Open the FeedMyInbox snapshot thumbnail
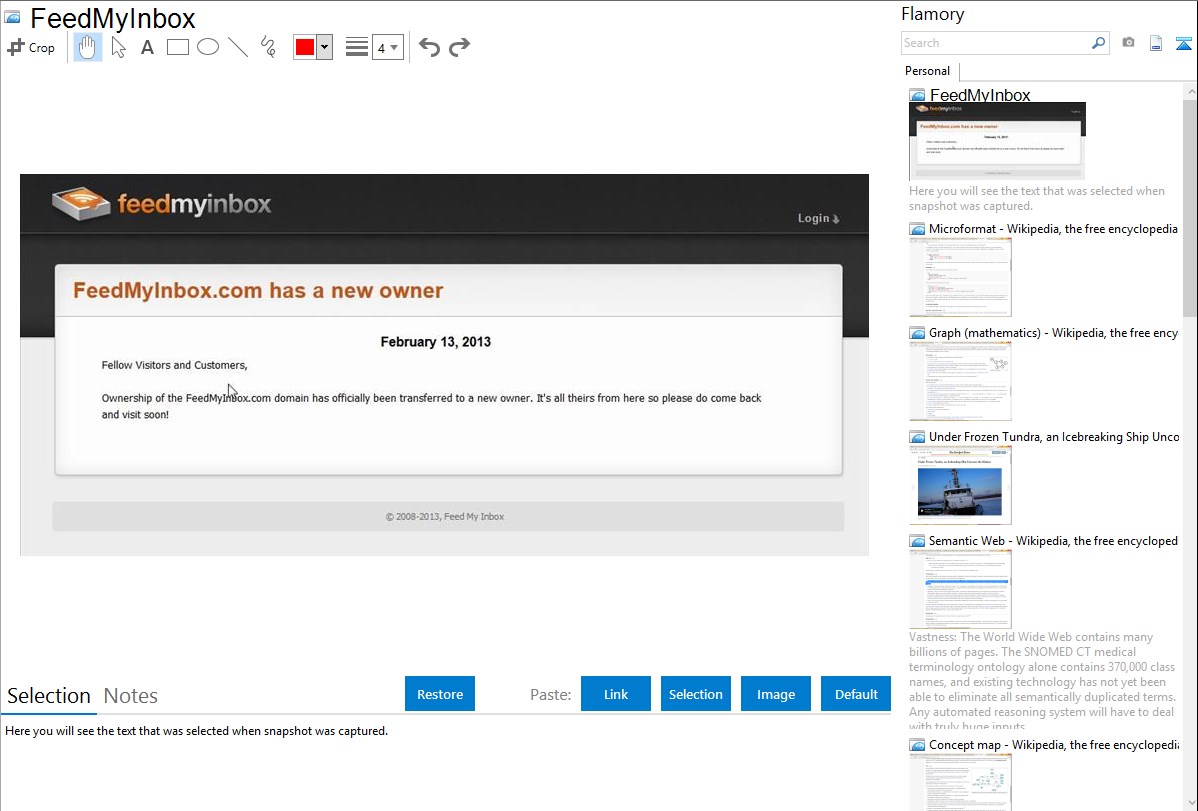The height and width of the screenshot is (811, 1198). tap(997, 141)
